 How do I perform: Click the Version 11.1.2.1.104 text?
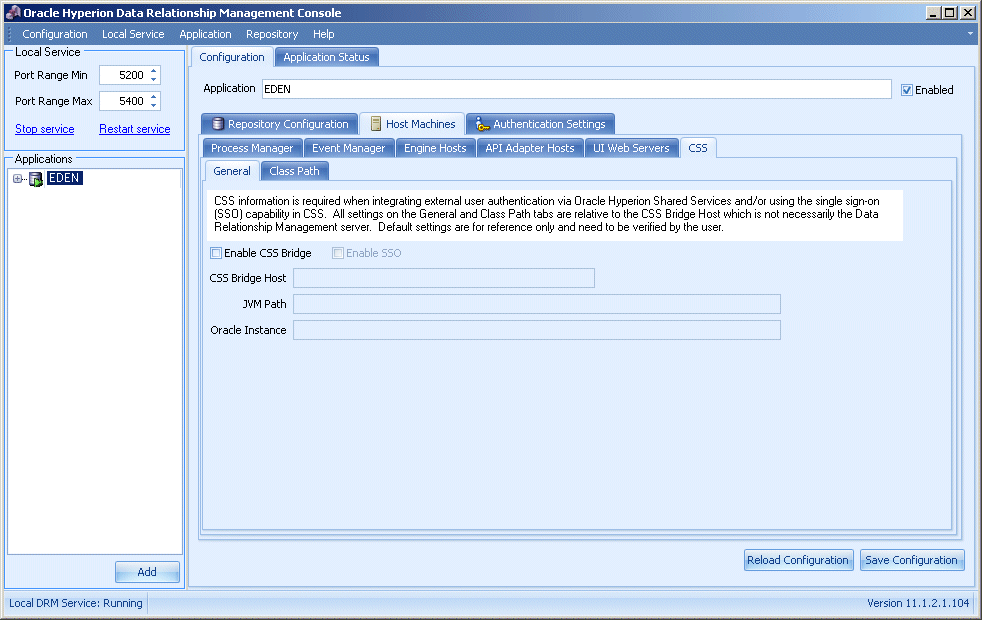(918, 603)
